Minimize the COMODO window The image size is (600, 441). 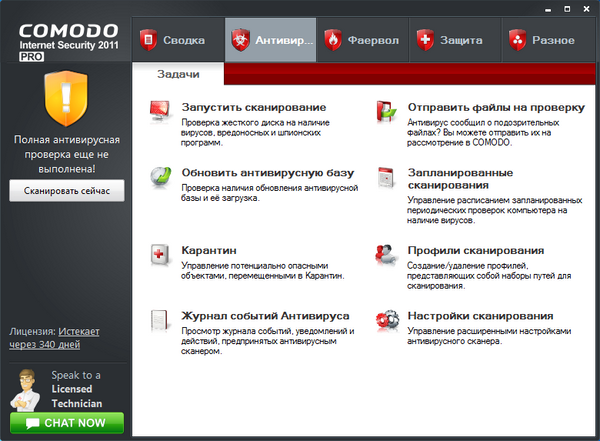[548, 9]
